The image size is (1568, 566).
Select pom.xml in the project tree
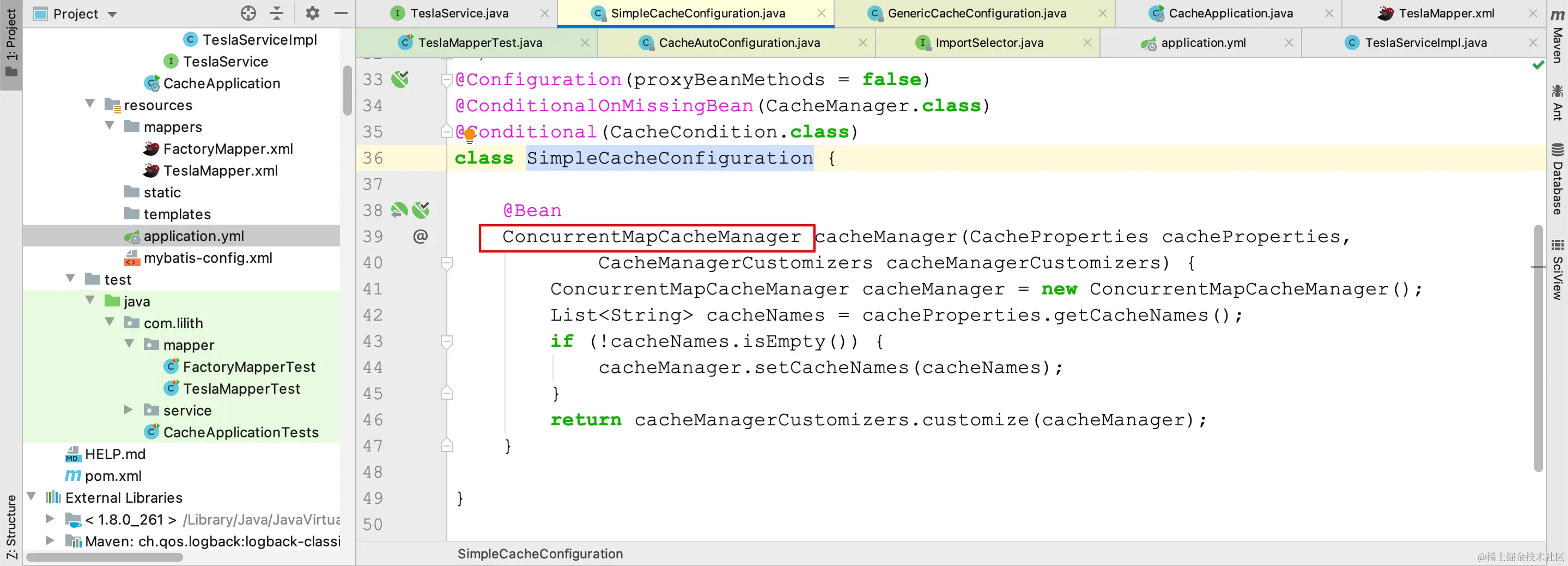(113, 476)
